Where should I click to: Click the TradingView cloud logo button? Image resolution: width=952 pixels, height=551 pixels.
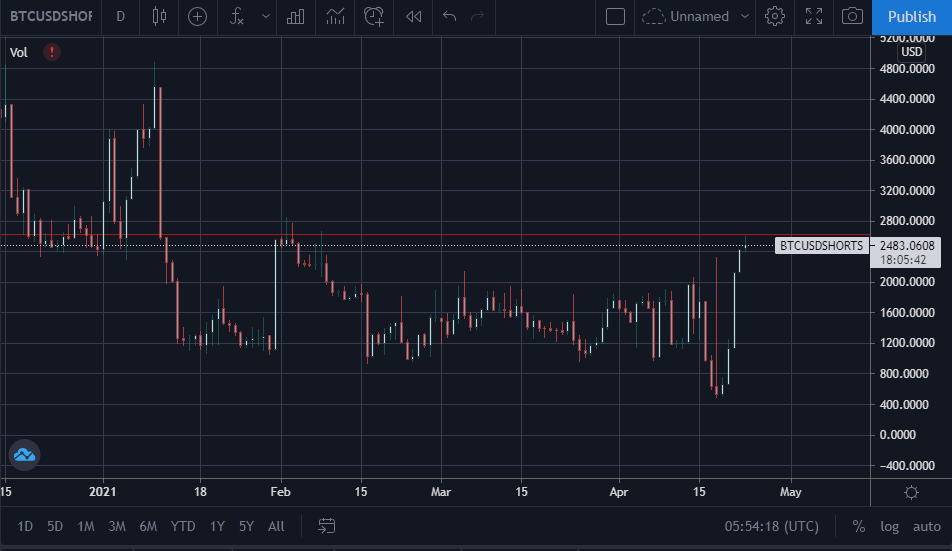coord(24,455)
